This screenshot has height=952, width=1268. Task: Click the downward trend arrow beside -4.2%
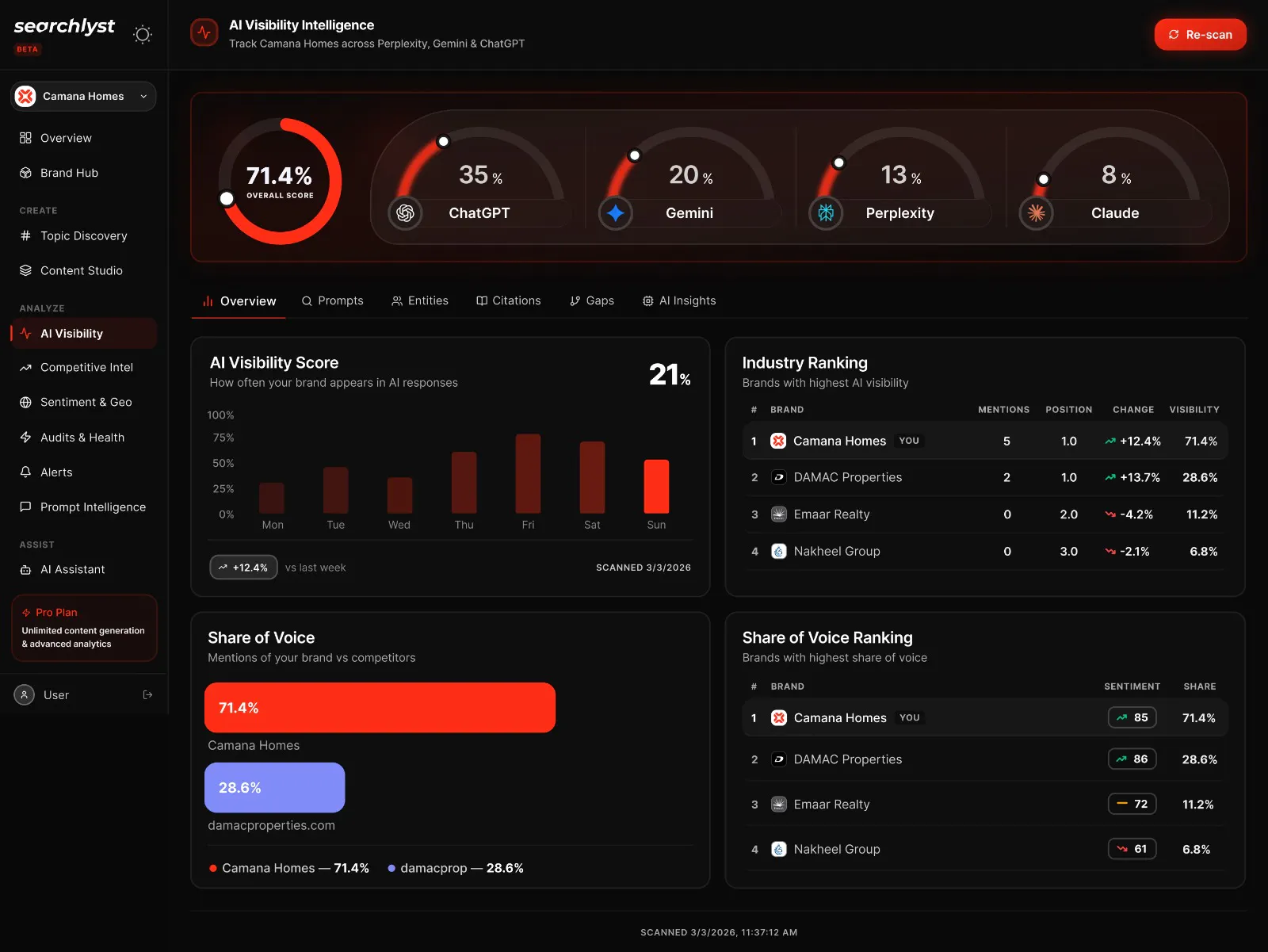pos(1110,514)
